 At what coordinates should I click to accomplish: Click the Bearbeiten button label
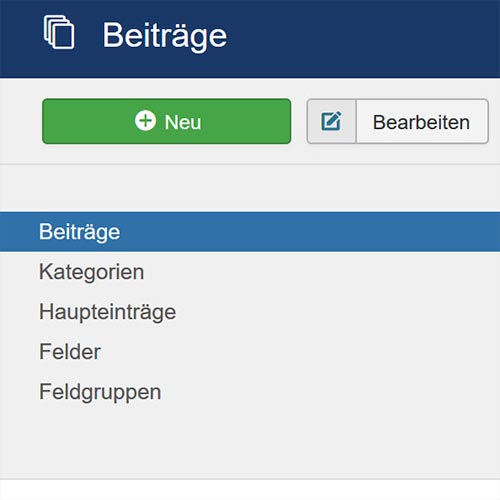click(x=421, y=122)
